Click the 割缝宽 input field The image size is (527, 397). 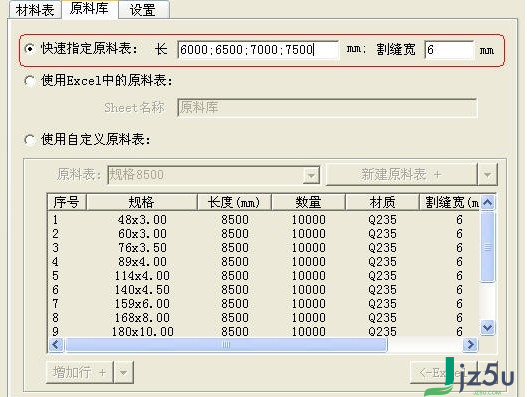[449, 50]
